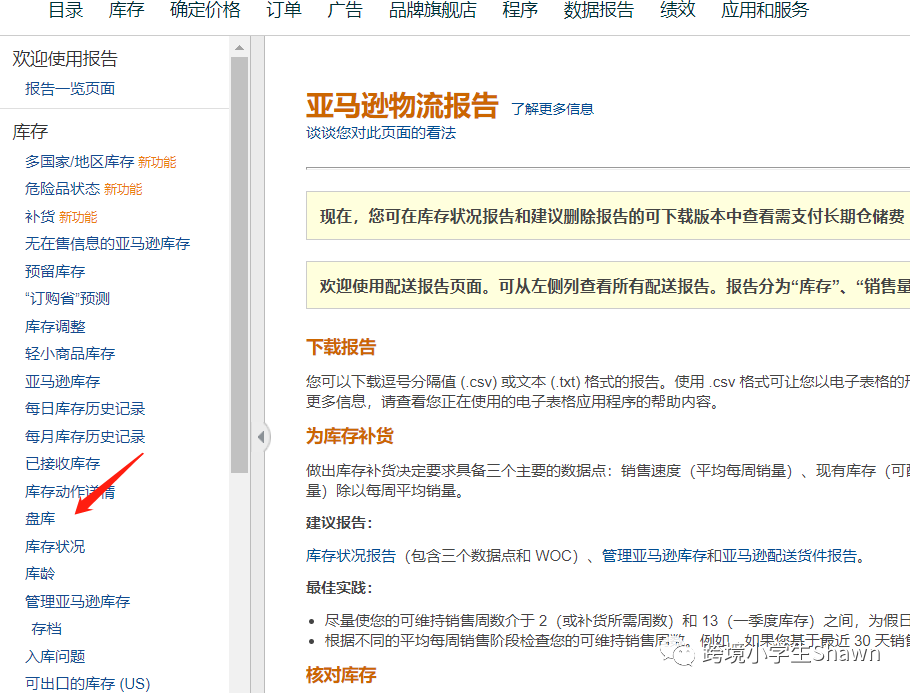Open the 补货 report link

tap(39, 216)
